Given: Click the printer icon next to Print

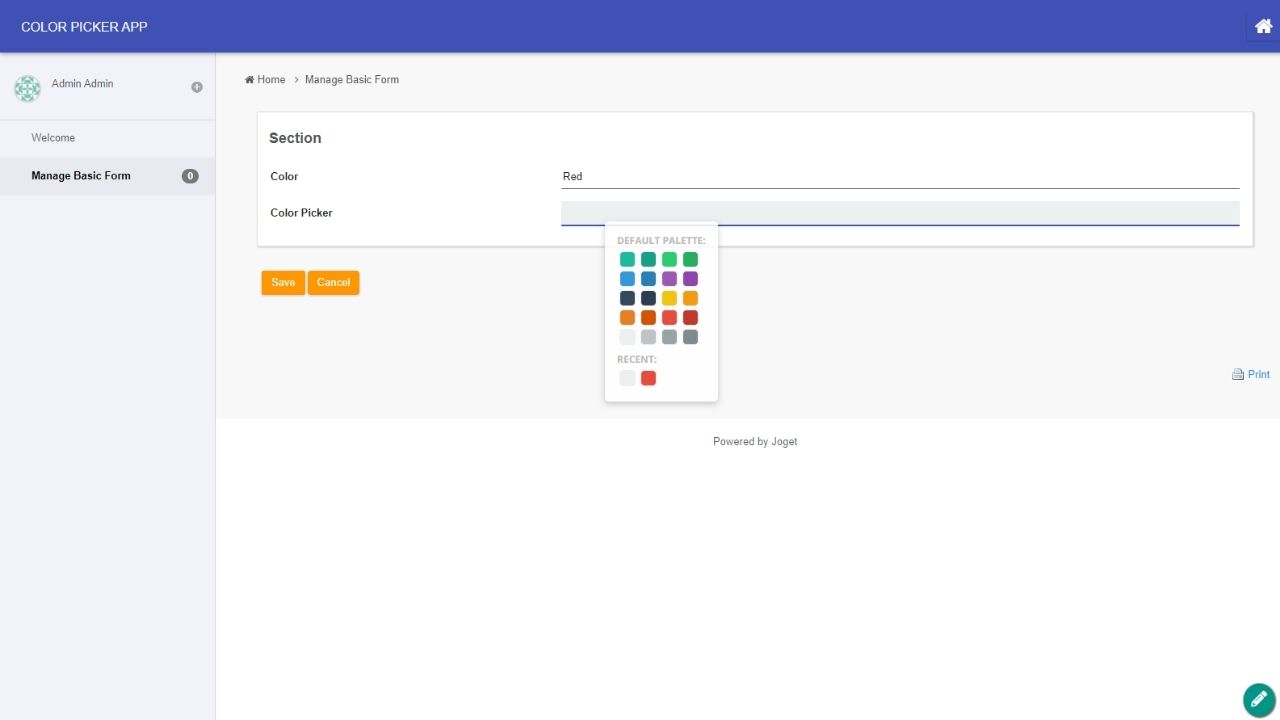Looking at the screenshot, I should coord(1237,374).
